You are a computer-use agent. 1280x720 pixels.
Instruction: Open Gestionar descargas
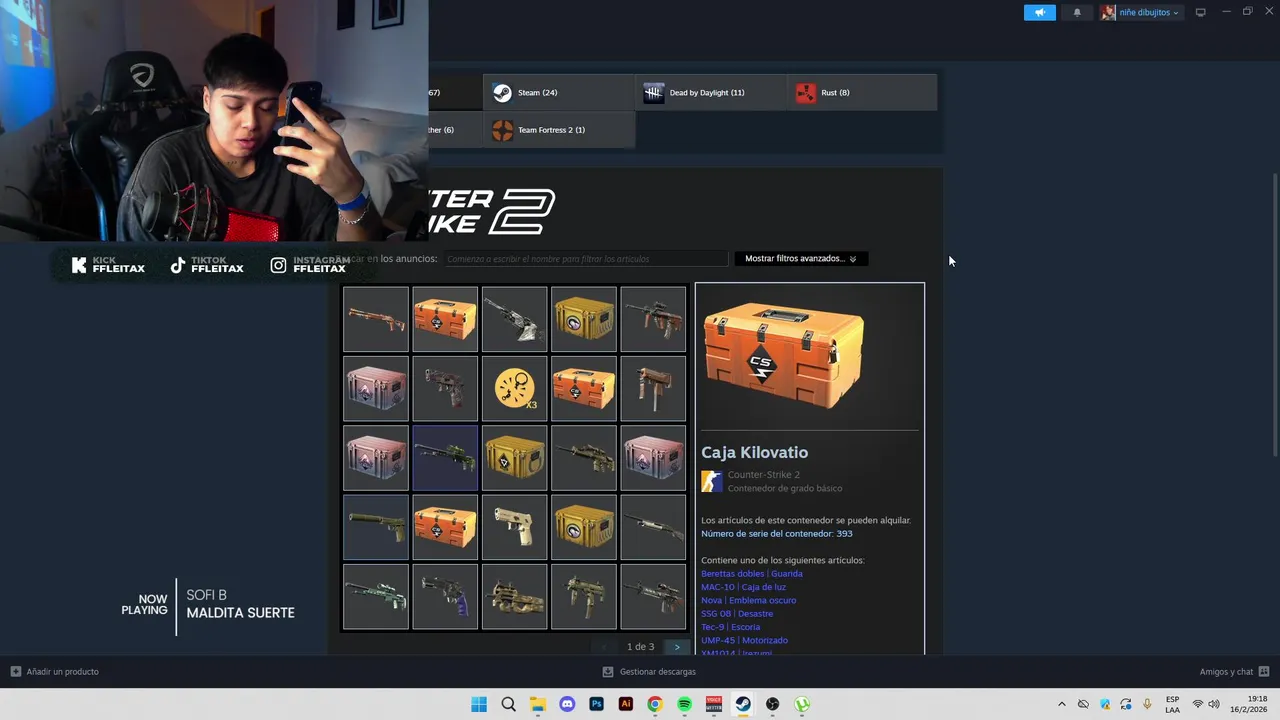point(649,672)
